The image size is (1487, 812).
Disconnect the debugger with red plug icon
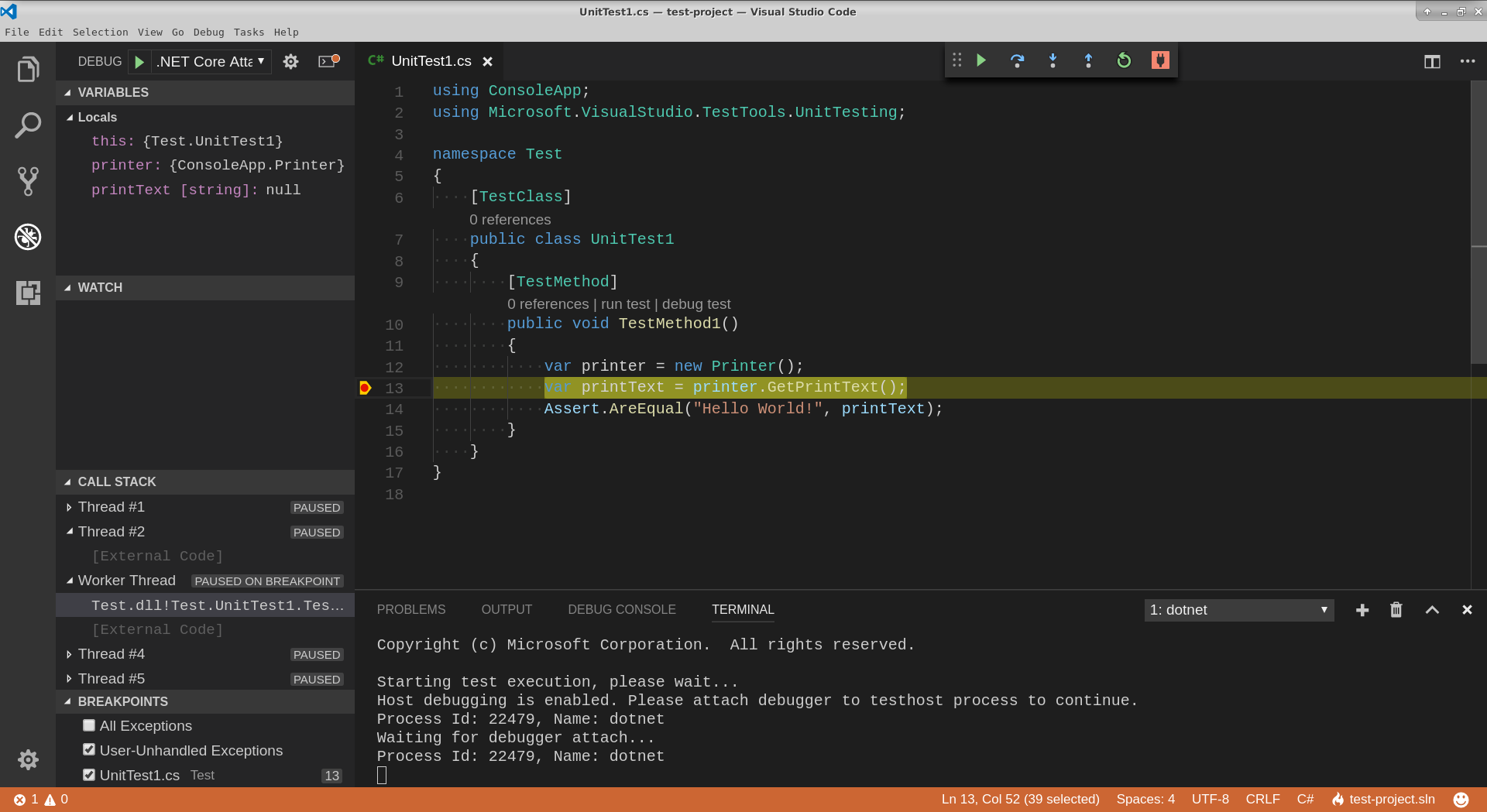1160,60
